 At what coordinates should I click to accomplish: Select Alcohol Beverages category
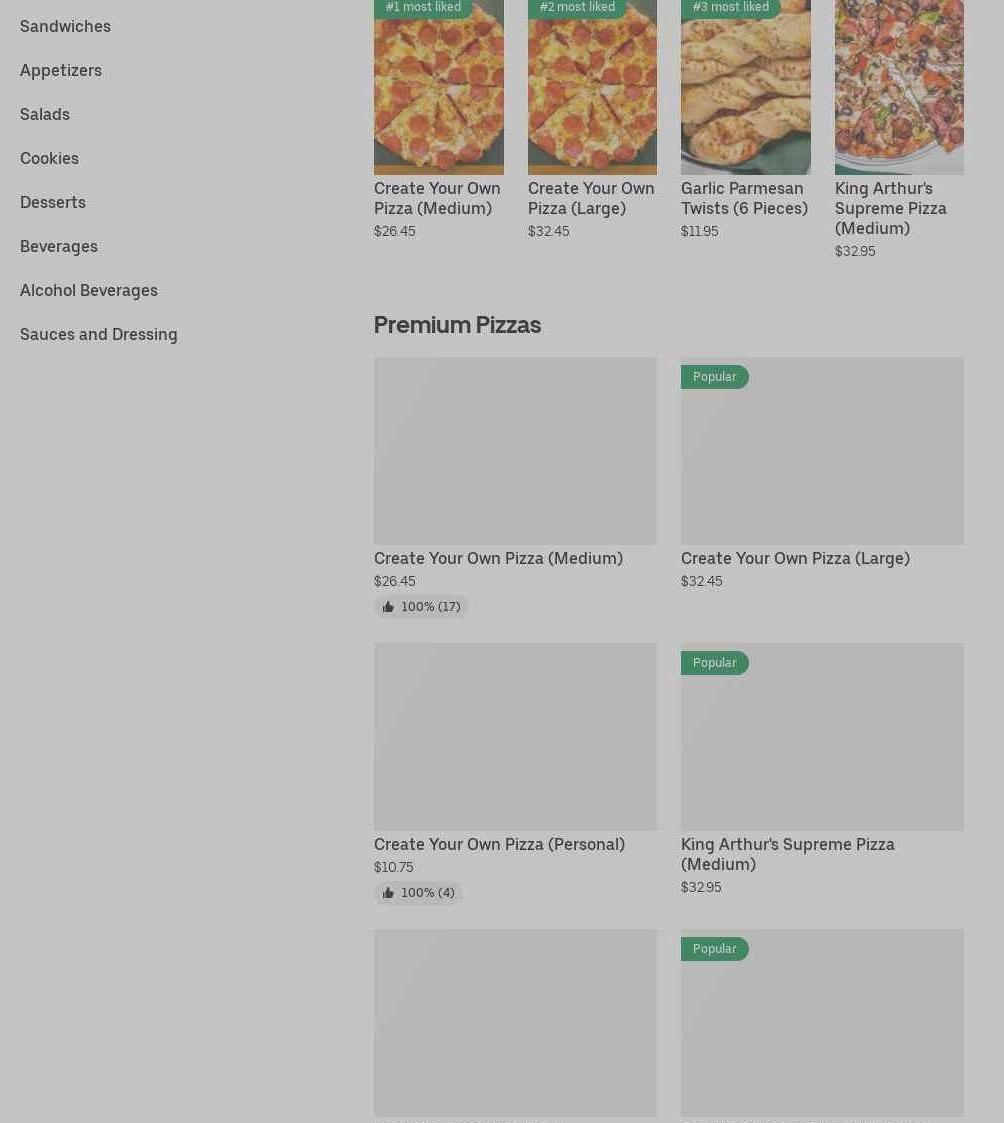point(89,290)
